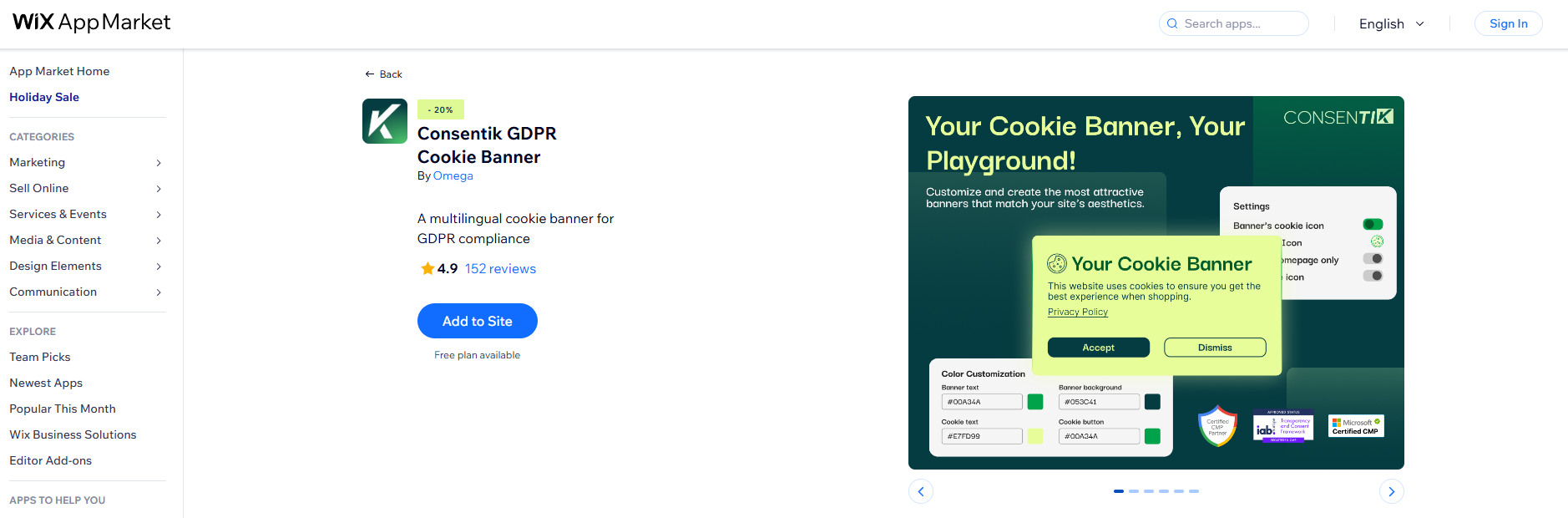Screen dimensions: 1568x518
Task: Click the Add to Site button
Action: 478,321
